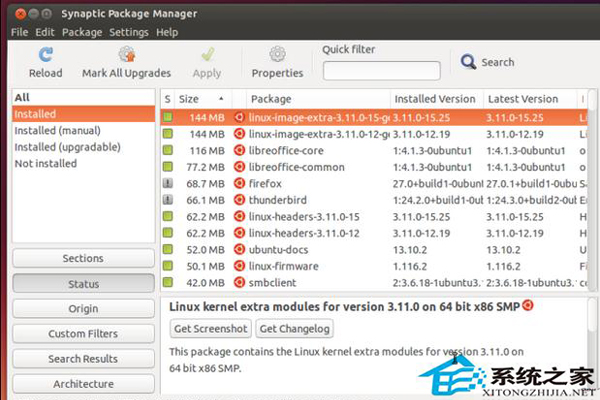The image size is (600, 400).
Task: Select the ubuntu-docs package name
Action: click(x=279, y=250)
